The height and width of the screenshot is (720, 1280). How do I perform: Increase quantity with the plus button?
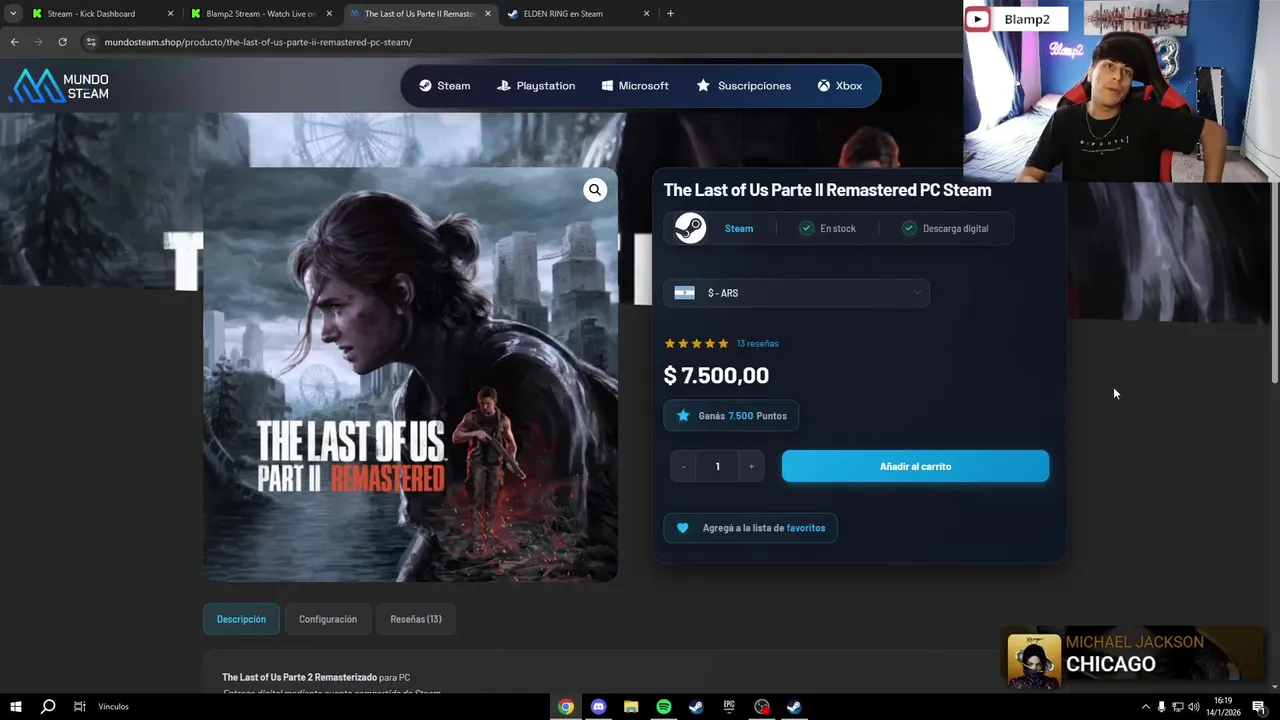752,466
